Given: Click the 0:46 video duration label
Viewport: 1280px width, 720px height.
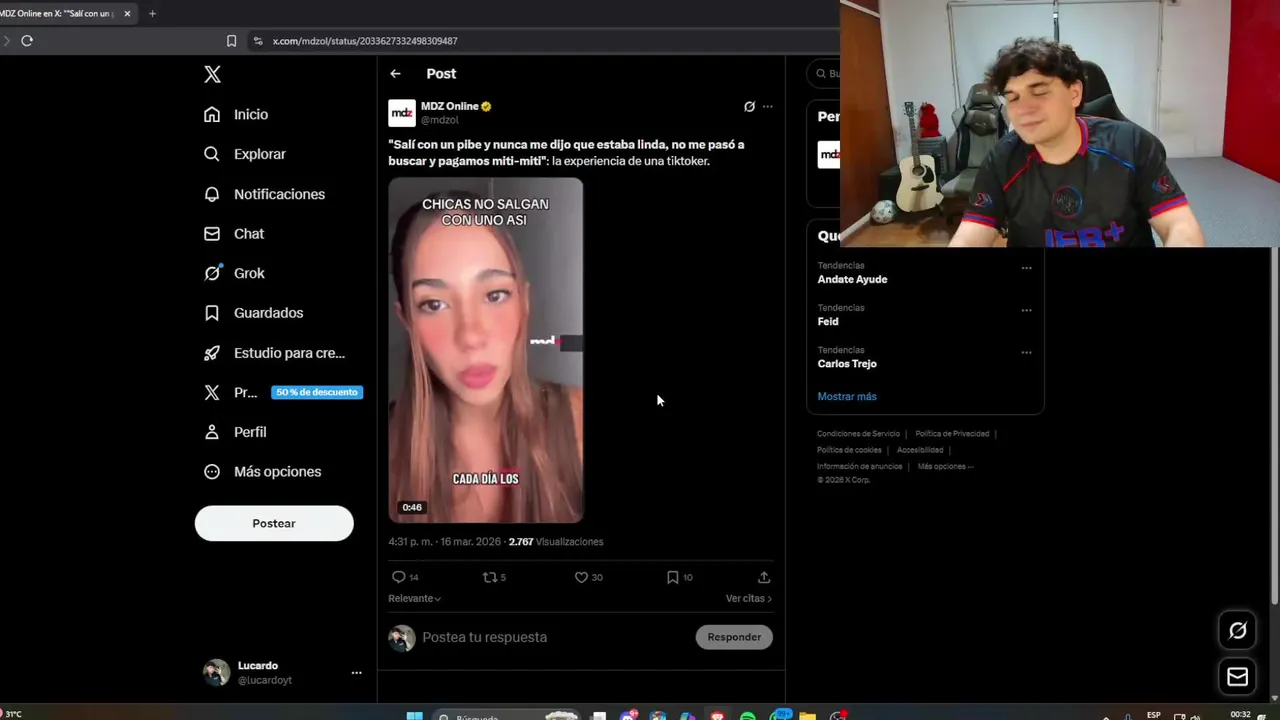Looking at the screenshot, I should [412, 507].
